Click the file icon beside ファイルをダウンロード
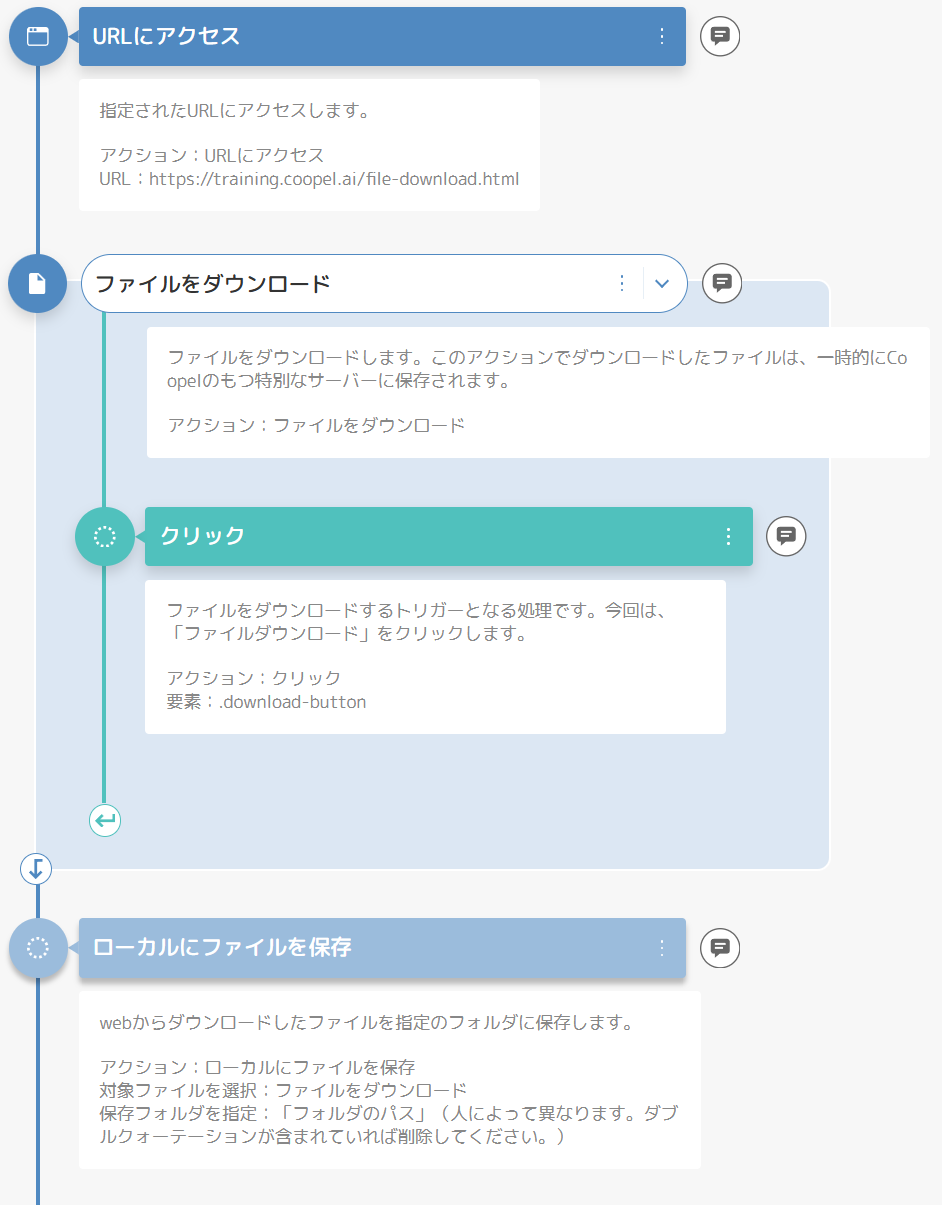This screenshot has width=942, height=1205. click(38, 284)
